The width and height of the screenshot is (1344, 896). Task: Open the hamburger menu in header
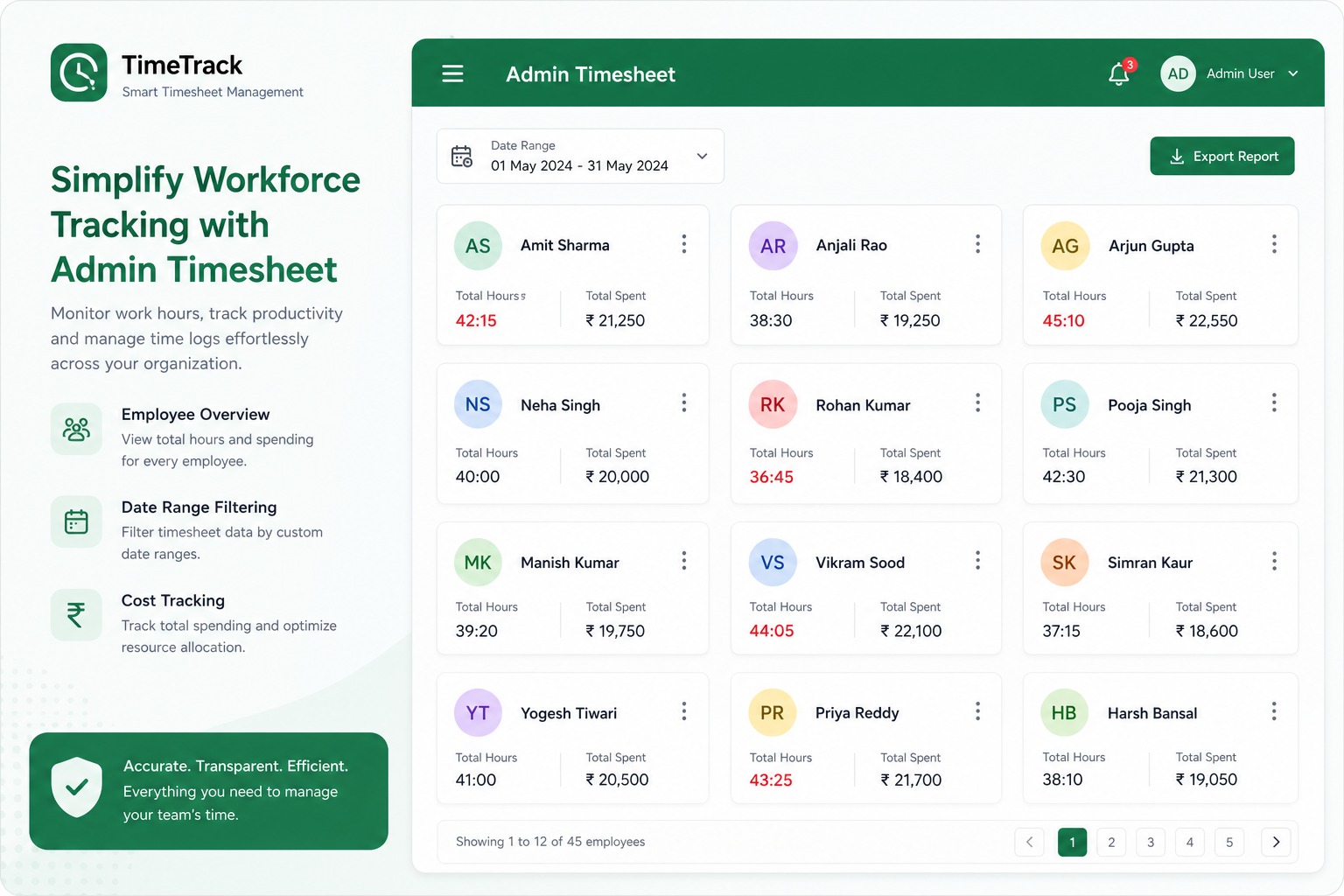[x=452, y=73]
